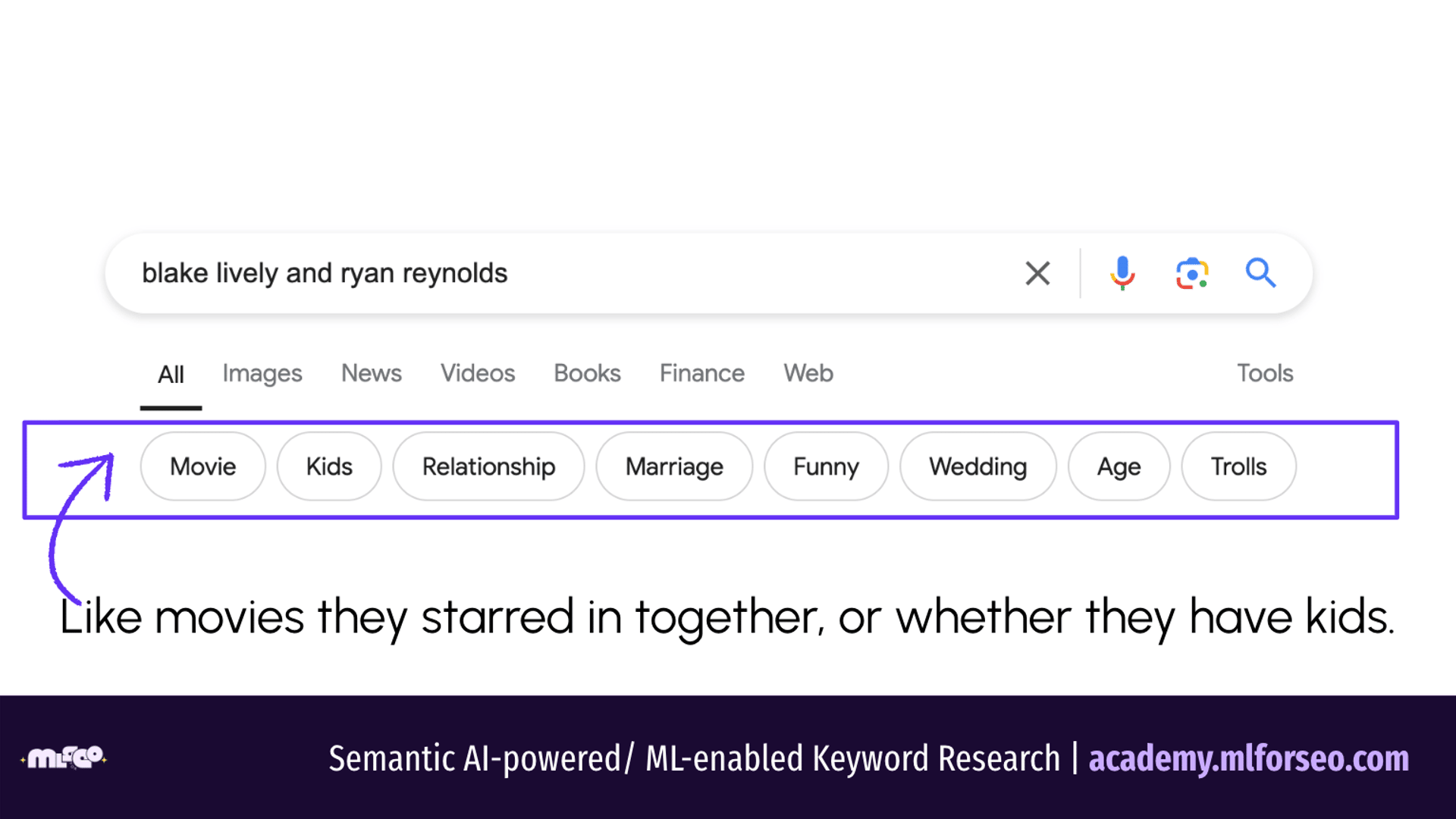Open the News results tab
The image size is (1456, 819).
[x=371, y=373]
